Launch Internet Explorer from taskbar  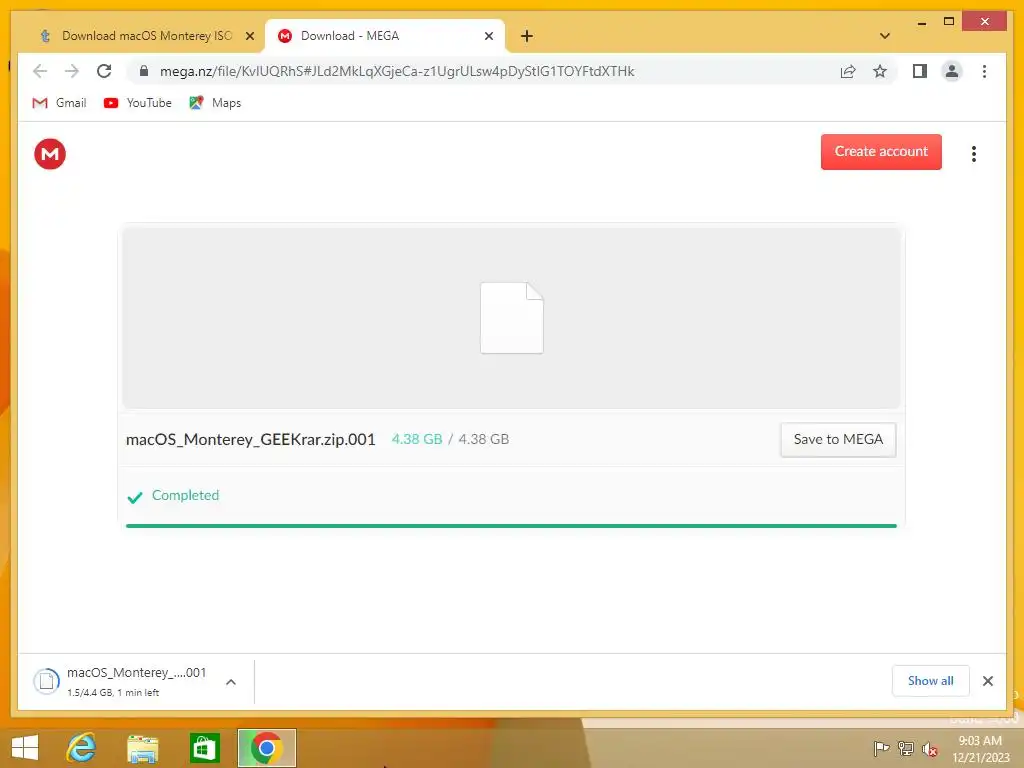click(82, 748)
